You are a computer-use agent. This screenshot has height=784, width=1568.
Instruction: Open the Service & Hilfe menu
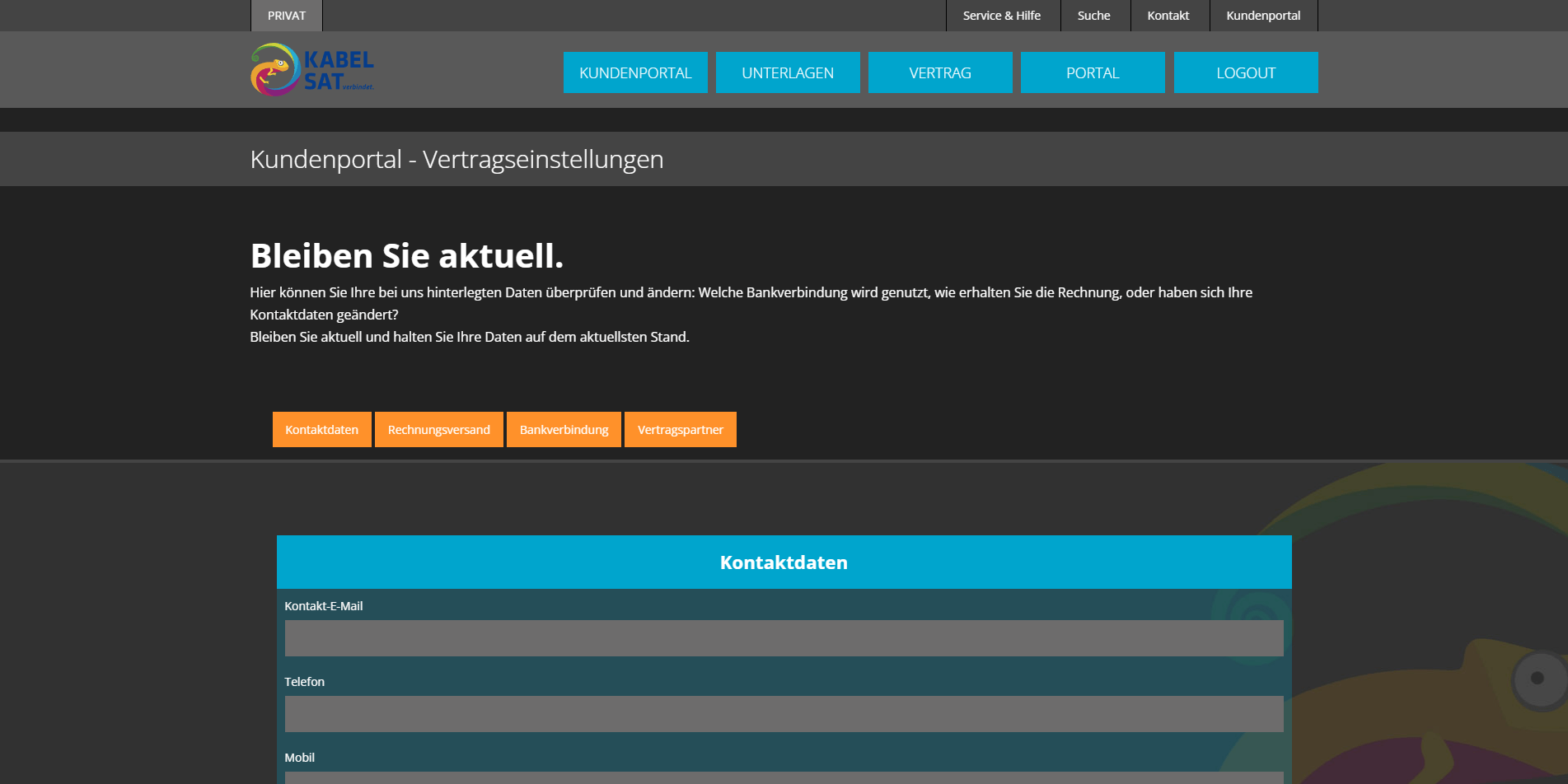[1003, 16]
